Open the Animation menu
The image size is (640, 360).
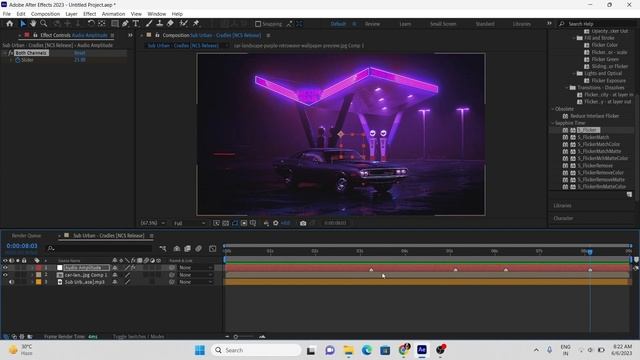113,14
